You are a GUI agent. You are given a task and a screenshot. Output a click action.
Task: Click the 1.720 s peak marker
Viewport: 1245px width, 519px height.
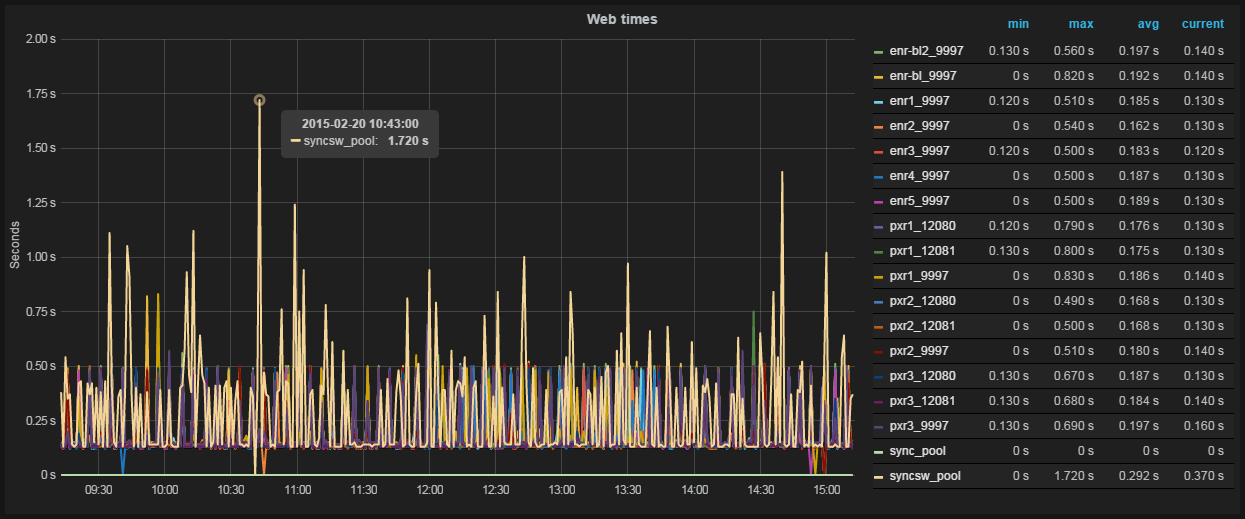point(260,100)
